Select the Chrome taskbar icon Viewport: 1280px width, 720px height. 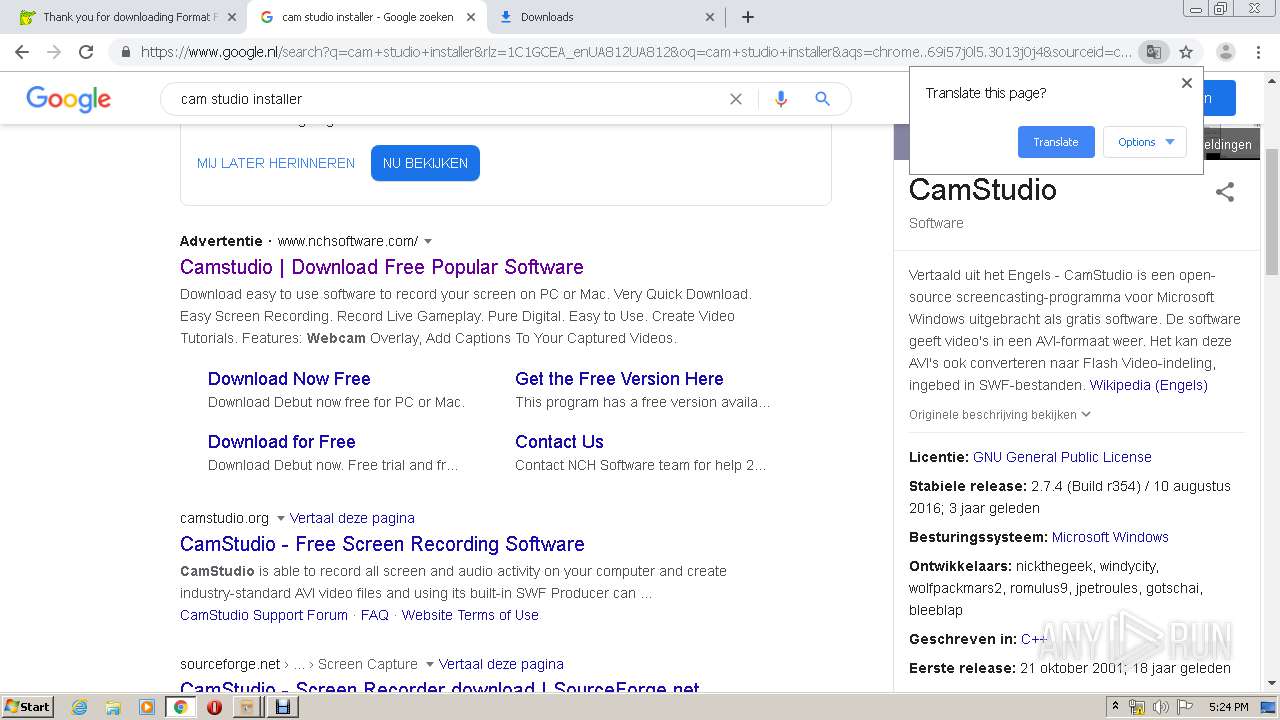pyautogui.click(x=180, y=707)
